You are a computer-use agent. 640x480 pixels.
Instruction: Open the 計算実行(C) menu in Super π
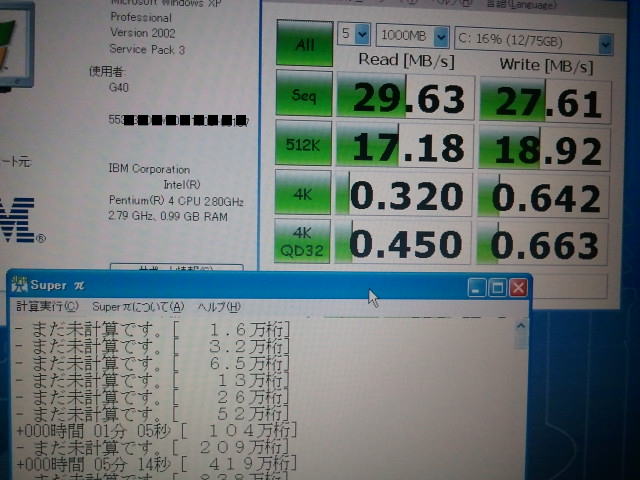click(47, 306)
